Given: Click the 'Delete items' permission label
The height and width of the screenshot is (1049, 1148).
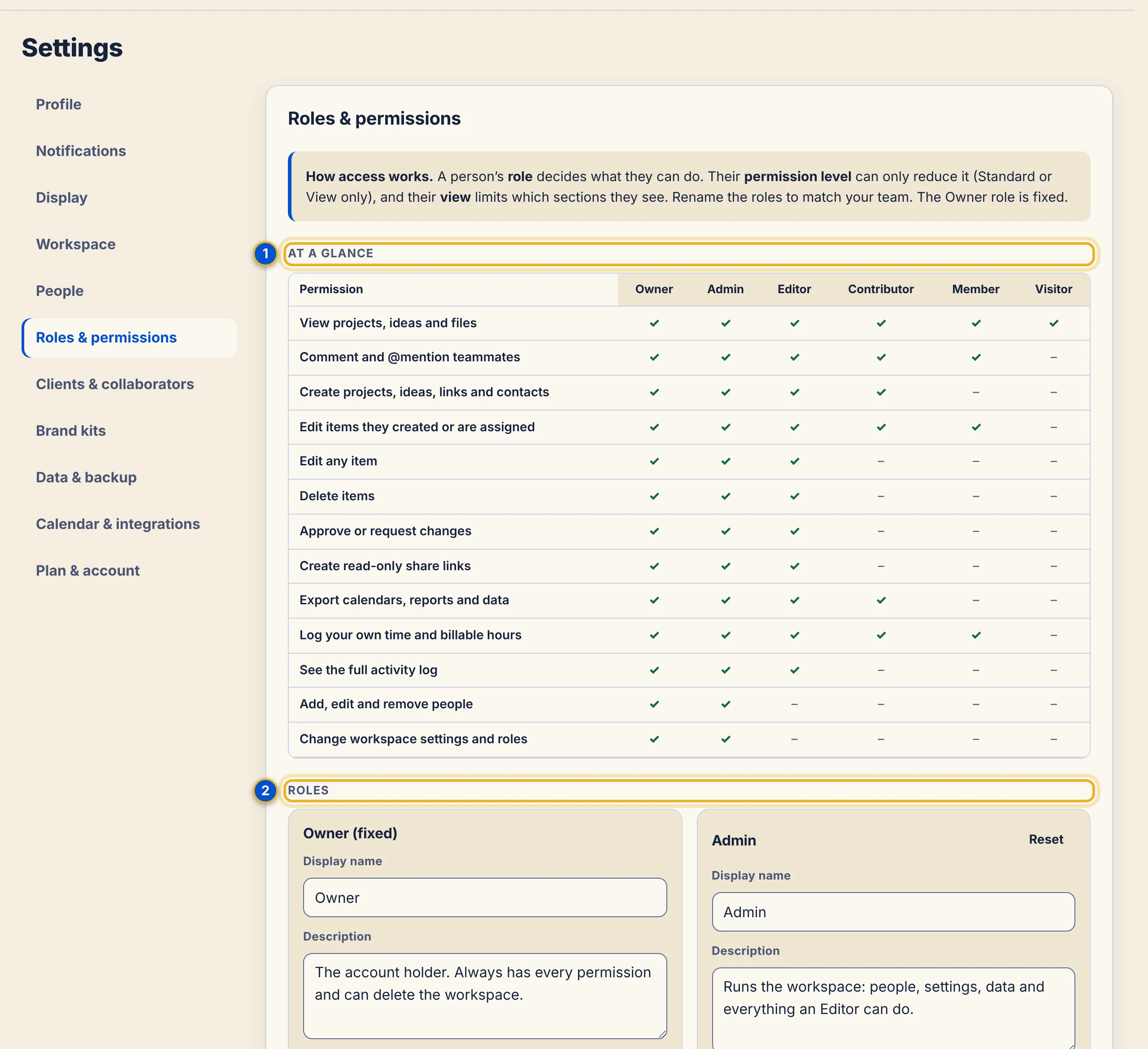Looking at the screenshot, I should 337,496.
